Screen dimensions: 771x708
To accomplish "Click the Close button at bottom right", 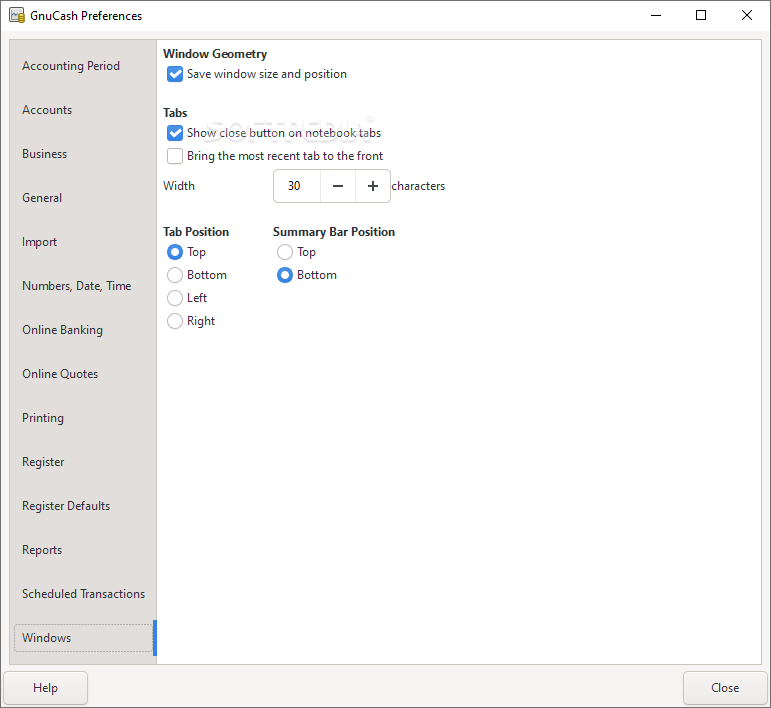I will coord(725,688).
